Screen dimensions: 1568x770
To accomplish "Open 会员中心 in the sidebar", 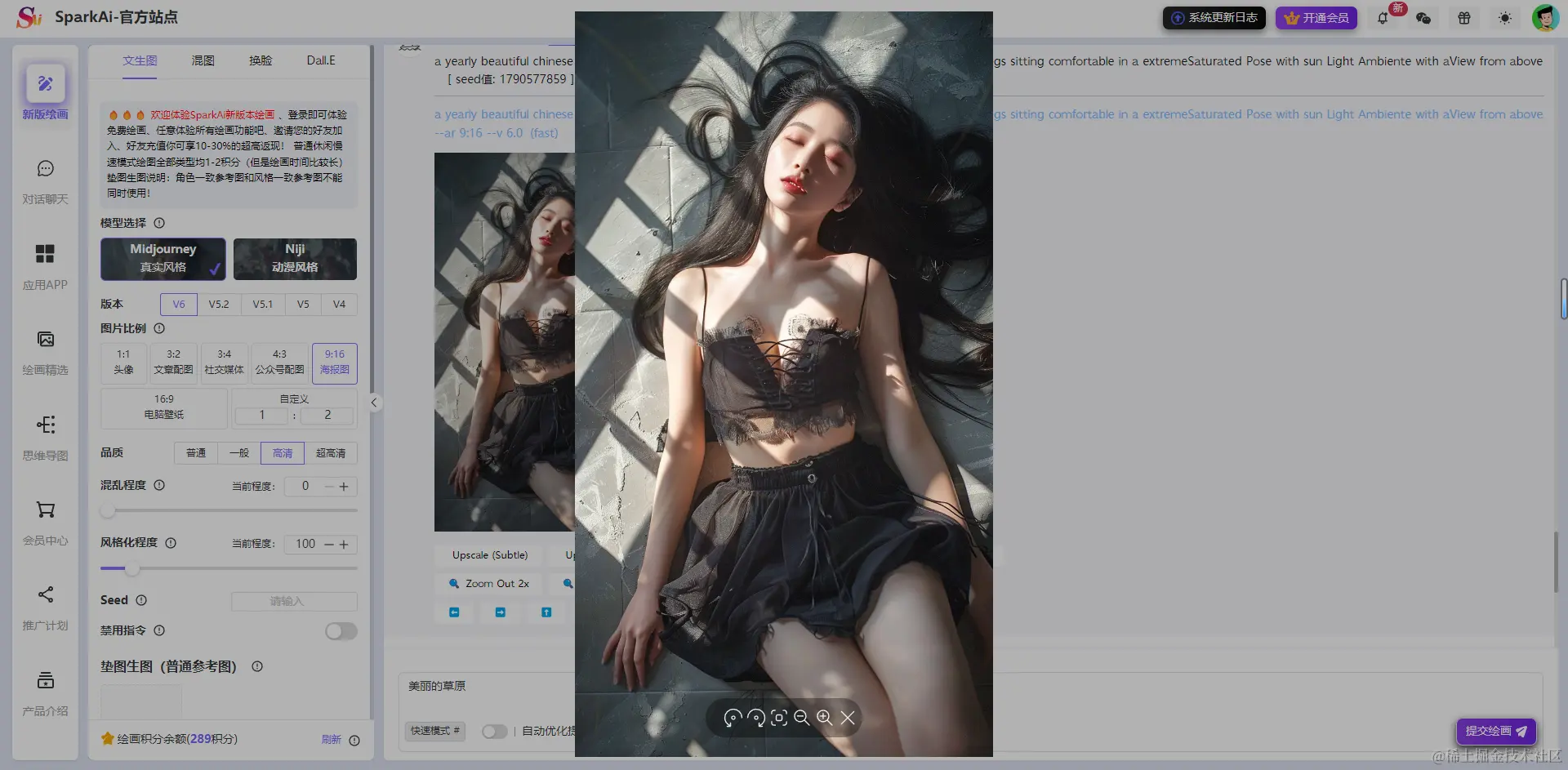I will click(45, 523).
